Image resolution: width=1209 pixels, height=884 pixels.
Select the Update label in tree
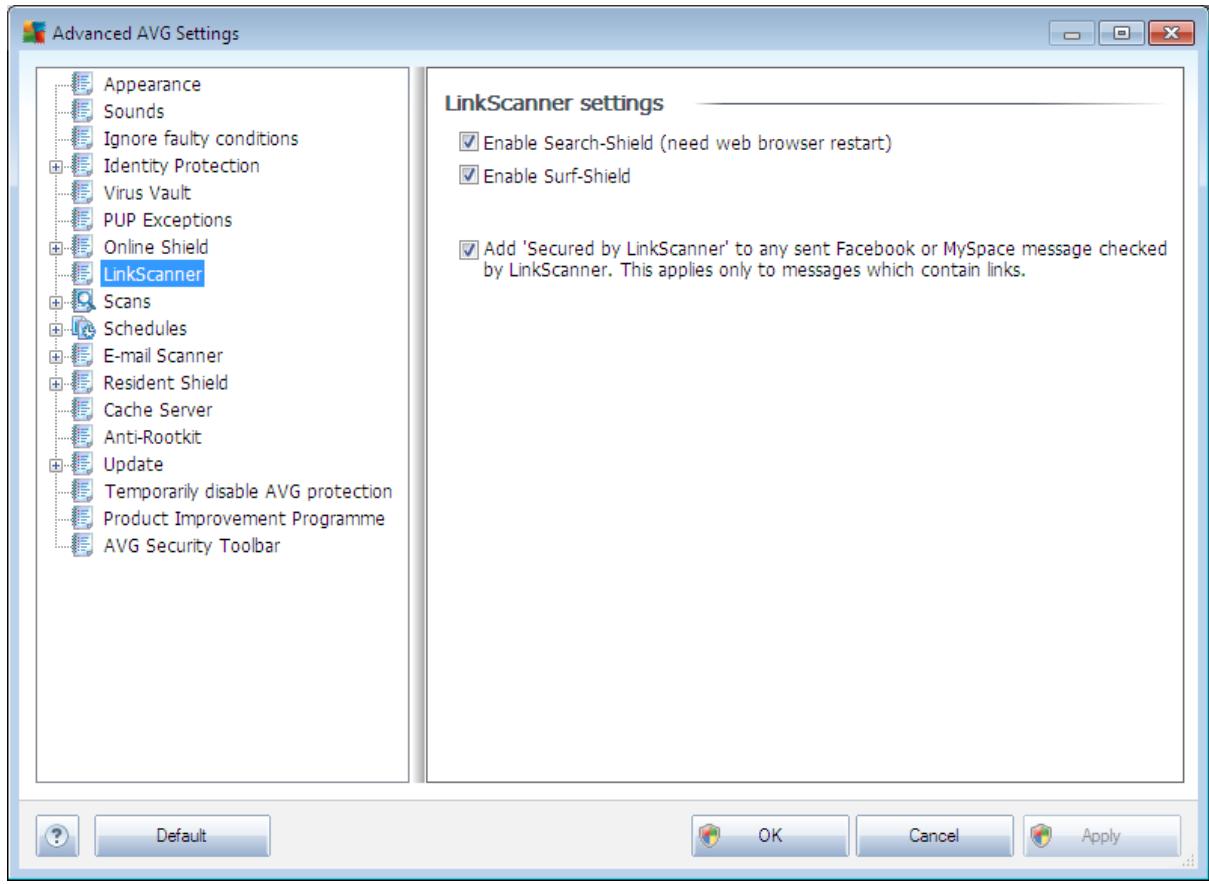133,464
